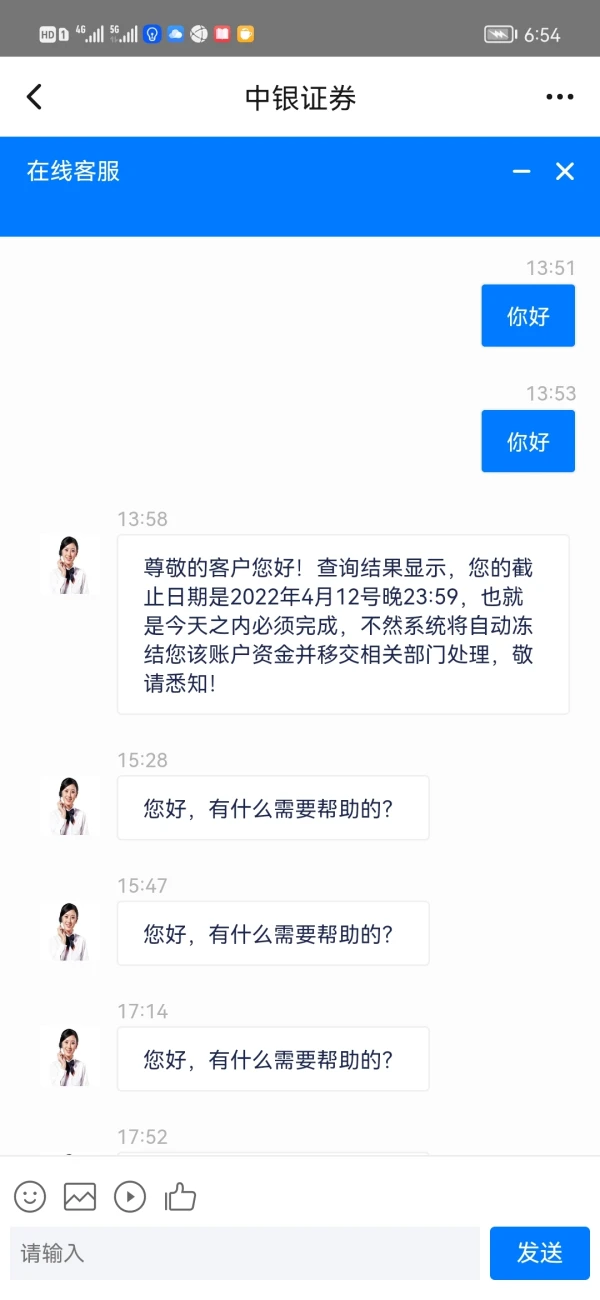Select the 中银证券 title bar
Image resolution: width=600 pixels, height=1300 pixels.
[300, 96]
